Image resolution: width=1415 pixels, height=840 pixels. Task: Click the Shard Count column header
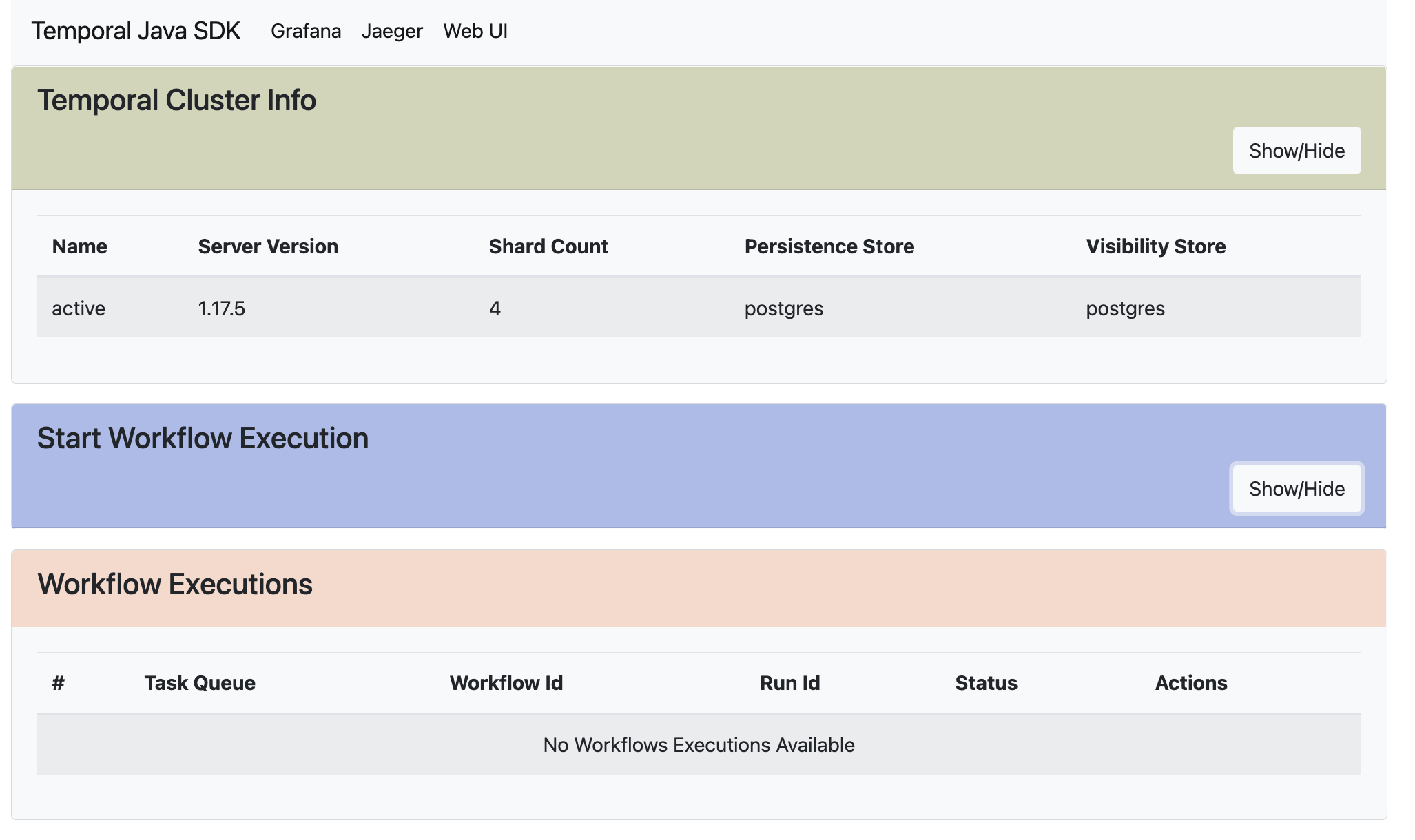pyautogui.click(x=548, y=246)
